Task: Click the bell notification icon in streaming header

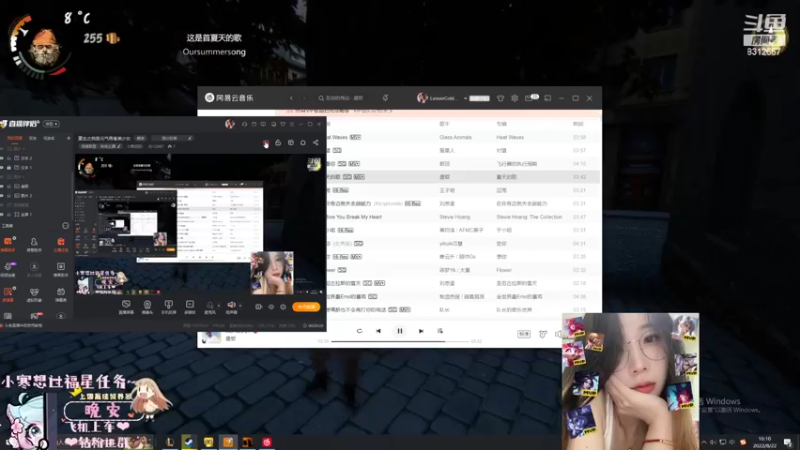Action: tap(303, 143)
